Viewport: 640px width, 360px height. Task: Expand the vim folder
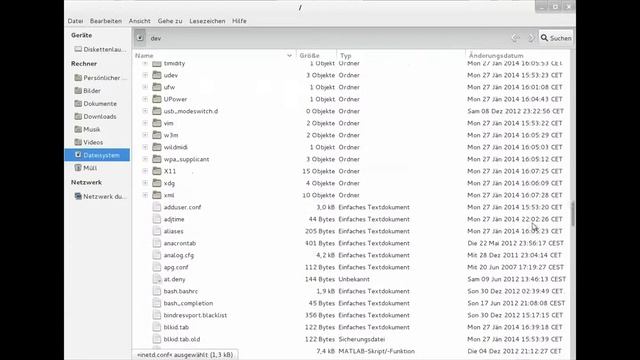pyautogui.click(x=145, y=123)
